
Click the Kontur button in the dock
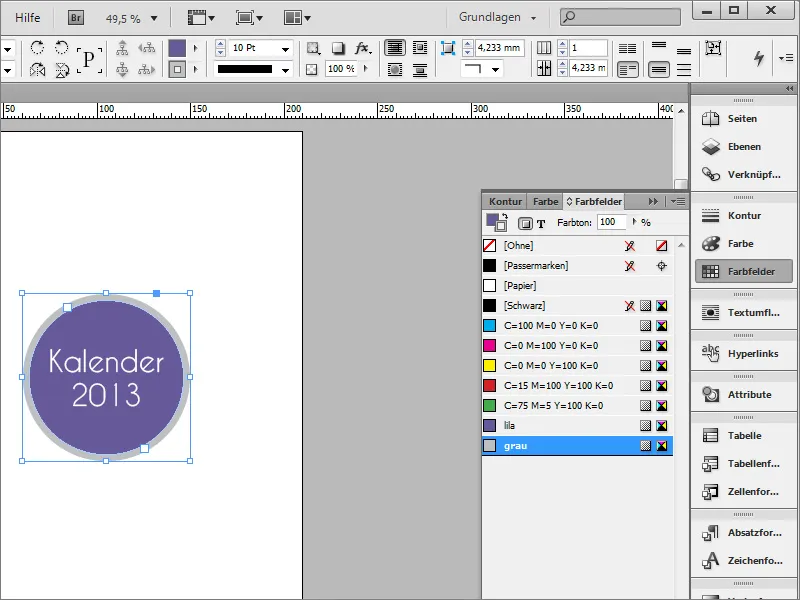(743, 216)
